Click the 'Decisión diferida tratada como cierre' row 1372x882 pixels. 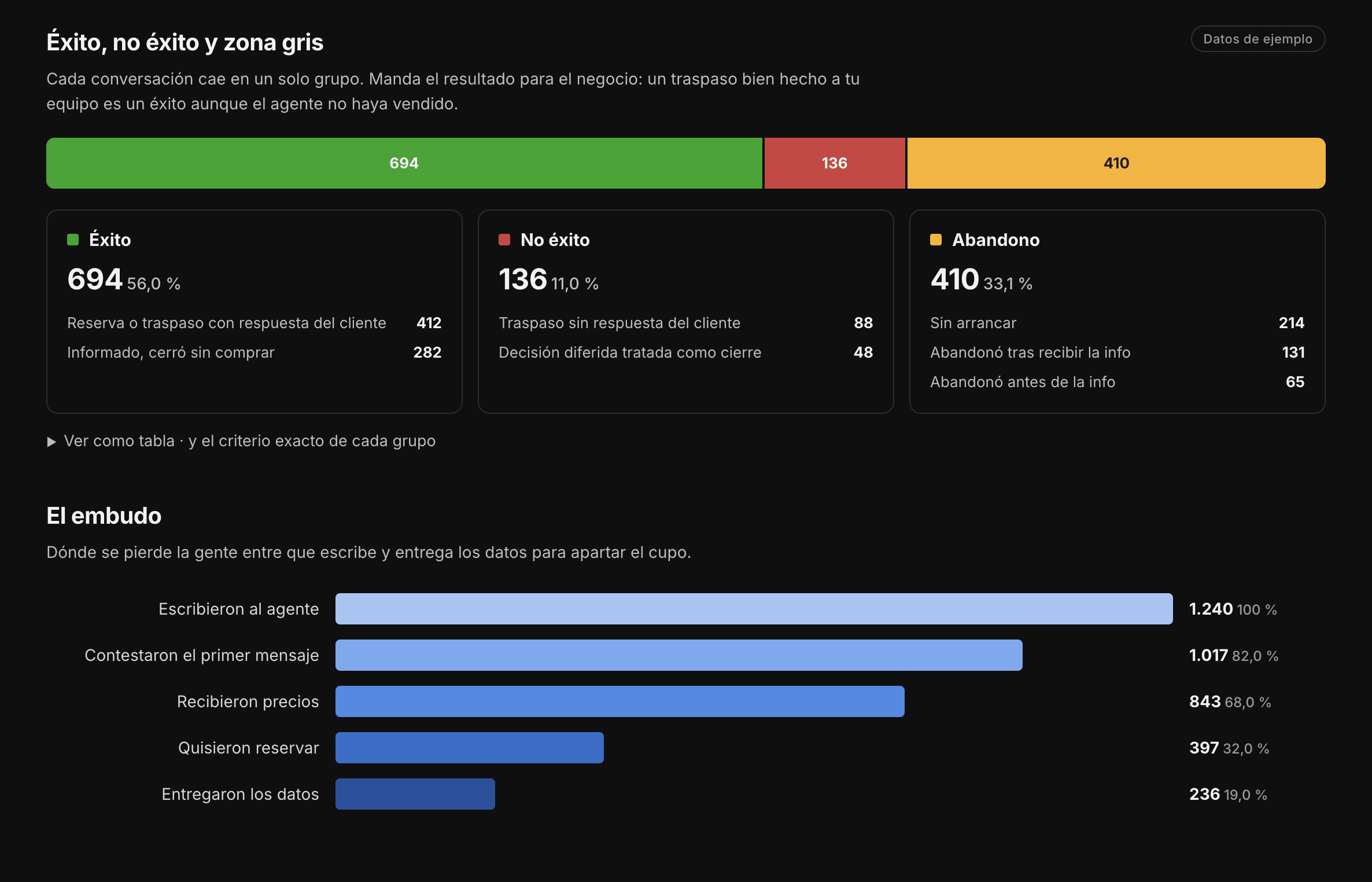[x=685, y=352]
